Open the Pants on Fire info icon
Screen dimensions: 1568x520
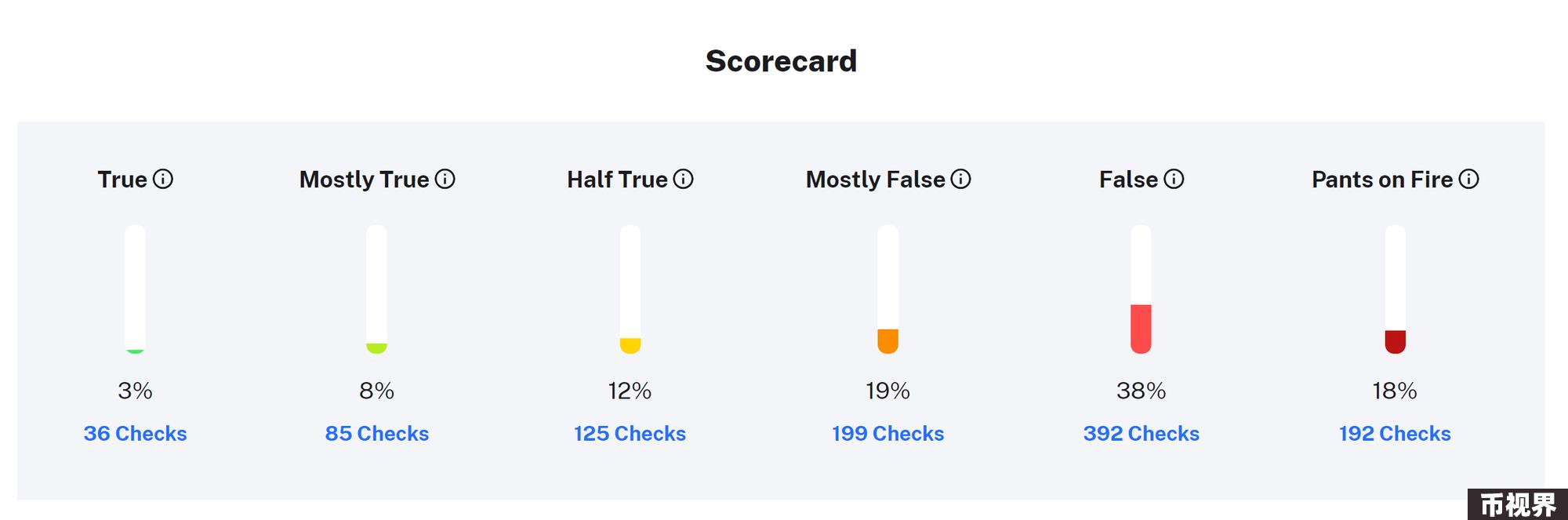(x=1469, y=180)
